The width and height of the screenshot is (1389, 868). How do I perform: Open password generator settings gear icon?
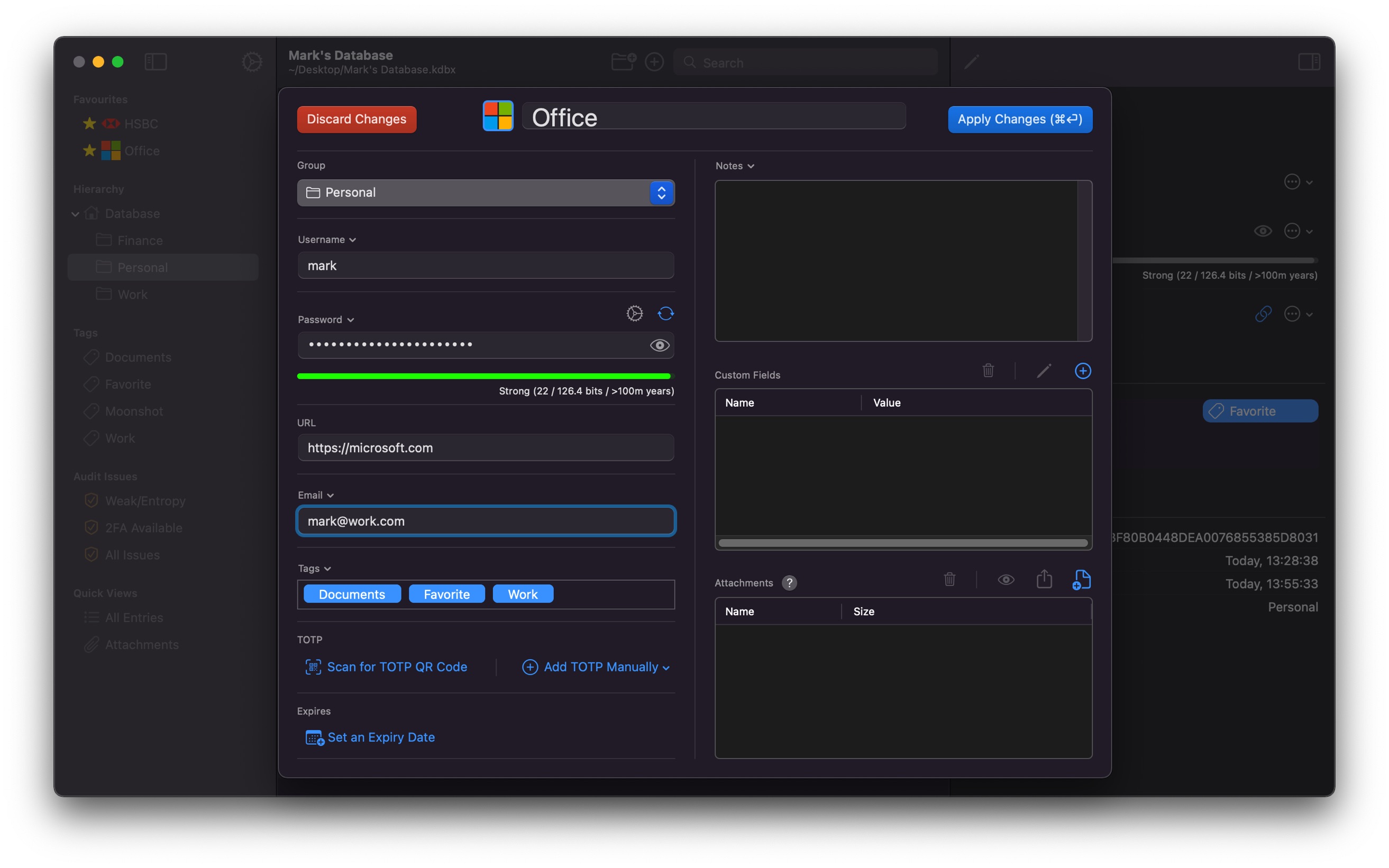coord(634,314)
